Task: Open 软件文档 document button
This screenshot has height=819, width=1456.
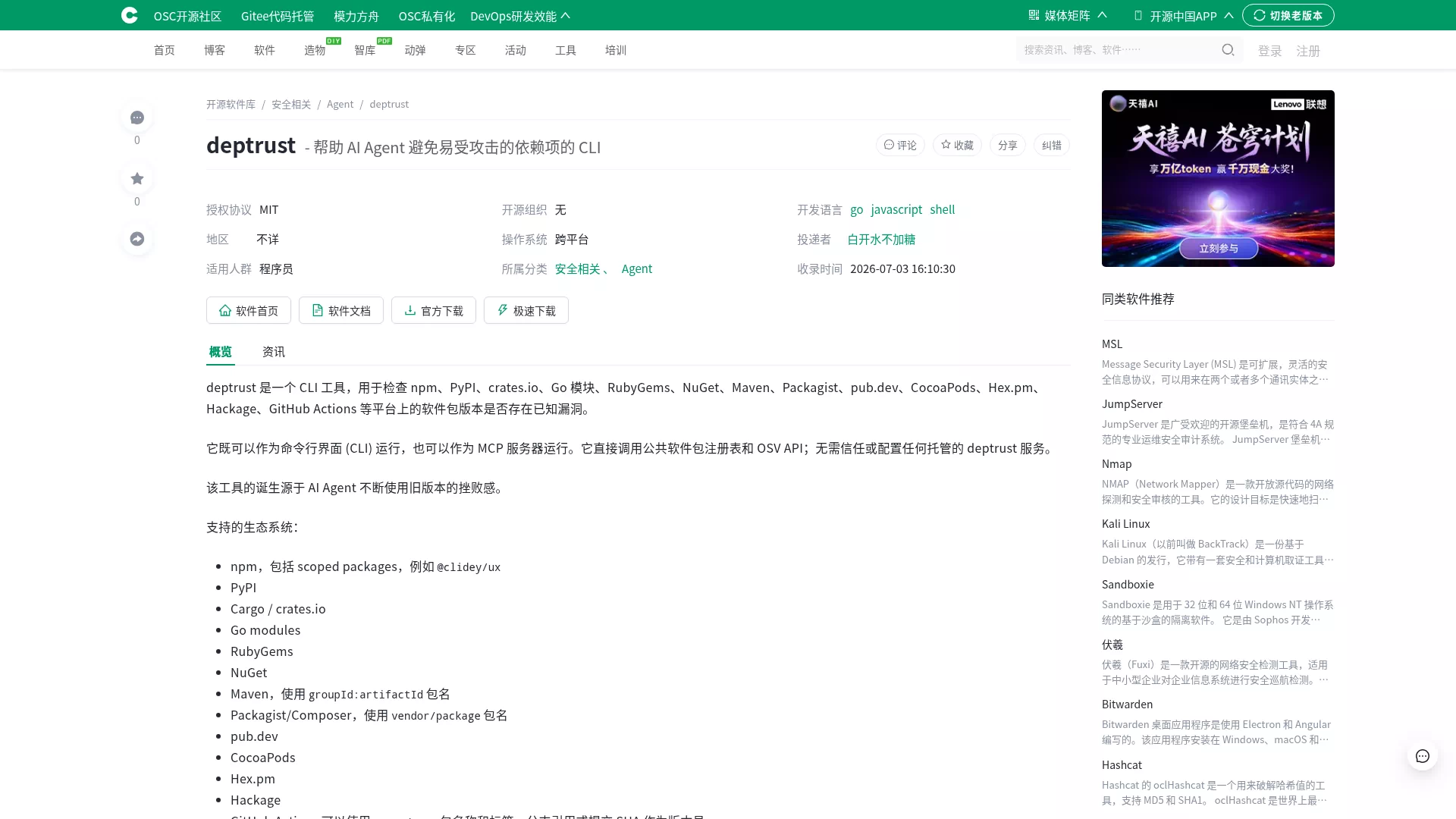Action: (341, 310)
